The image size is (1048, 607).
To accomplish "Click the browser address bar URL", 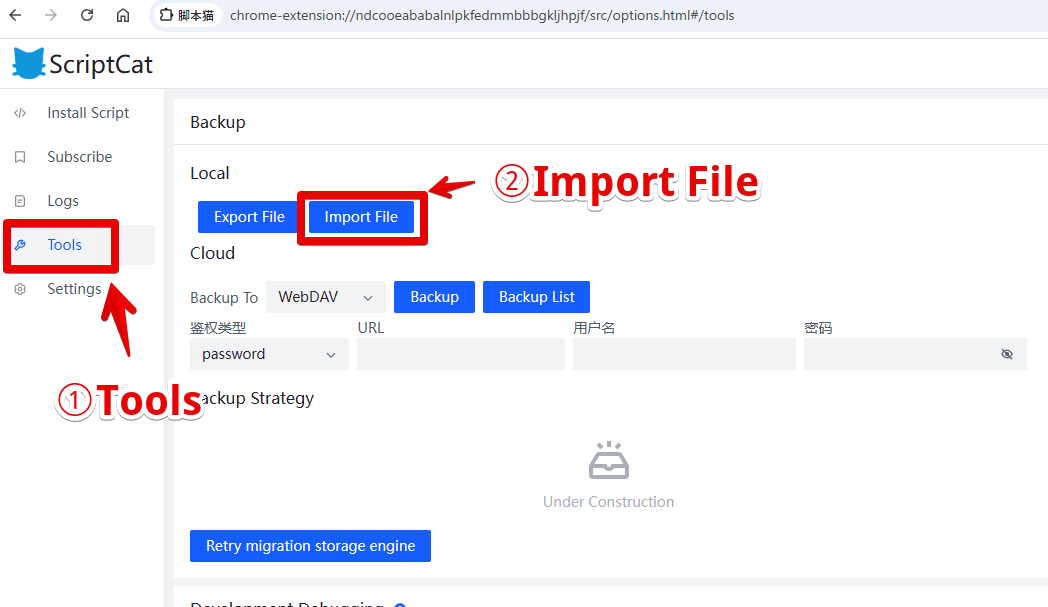I will coord(482,15).
